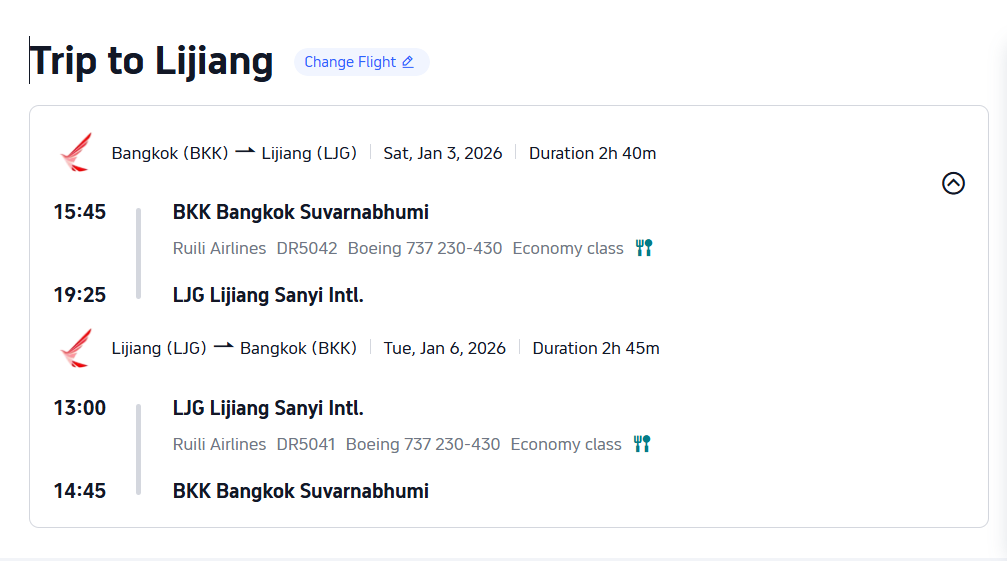Click the meal icon on flight DR5041
This screenshot has height=561, width=1007.
642,444
